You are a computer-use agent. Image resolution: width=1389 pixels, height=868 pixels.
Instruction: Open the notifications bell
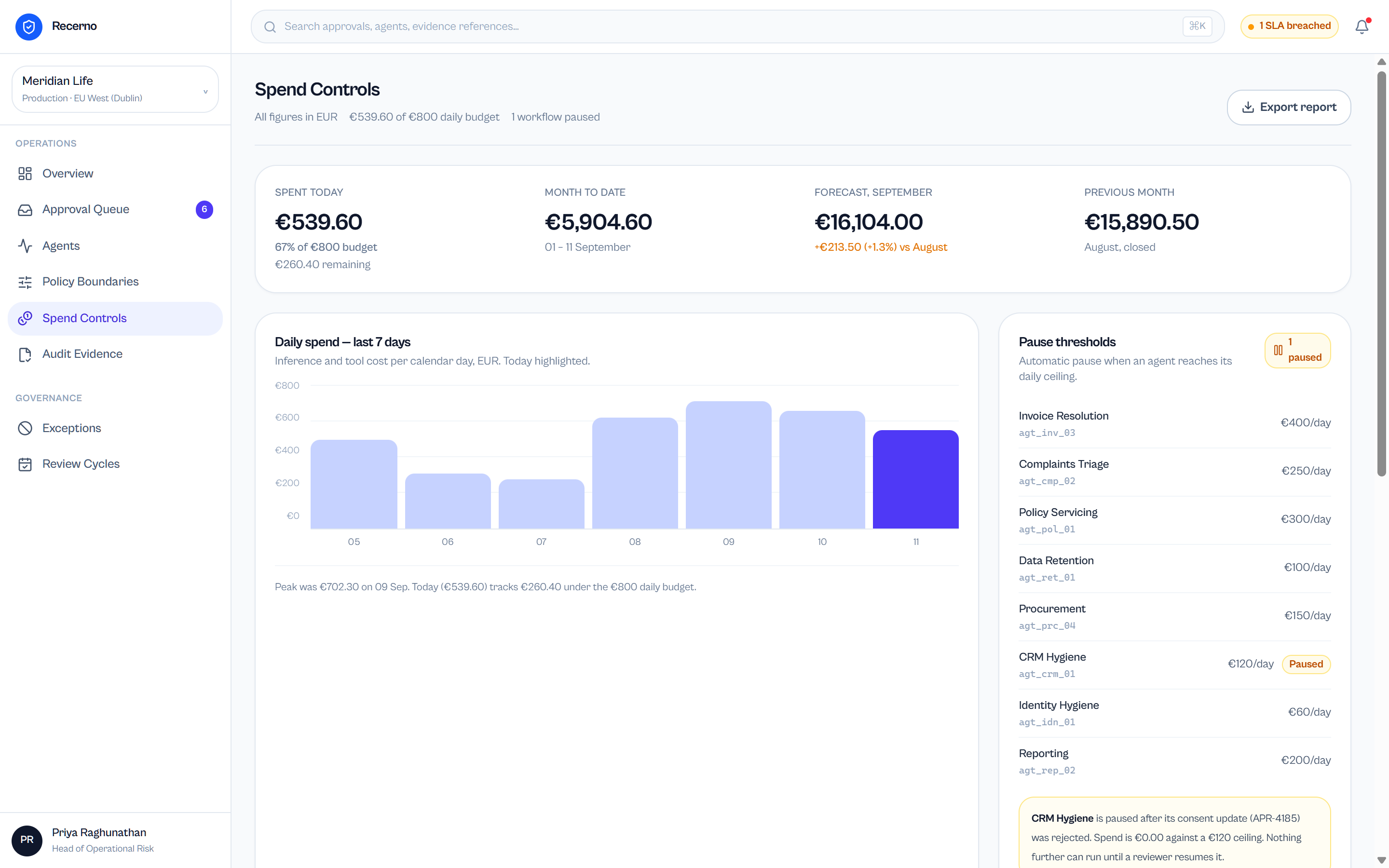1362,27
